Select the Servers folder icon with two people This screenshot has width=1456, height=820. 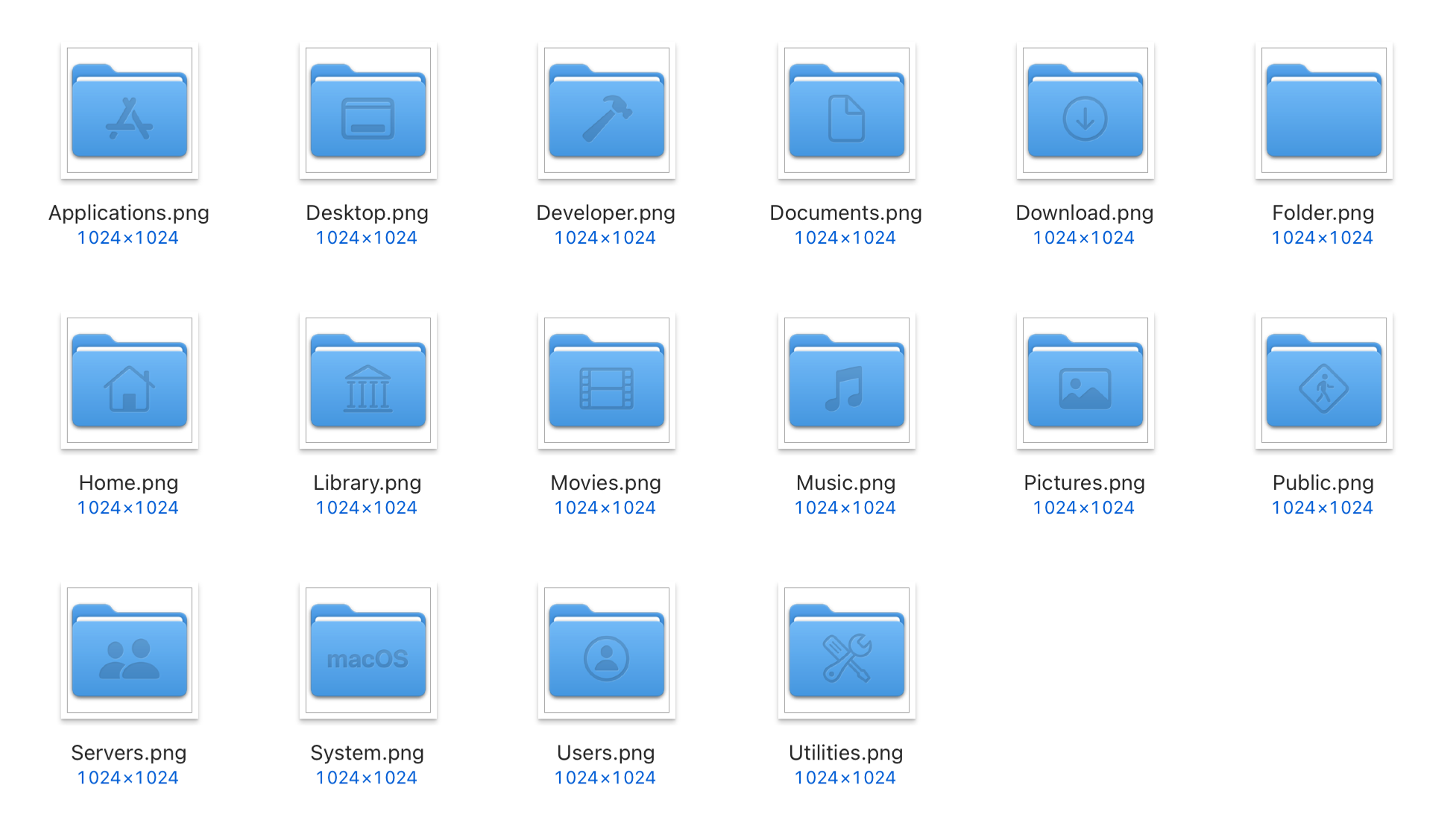(x=130, y=651)
